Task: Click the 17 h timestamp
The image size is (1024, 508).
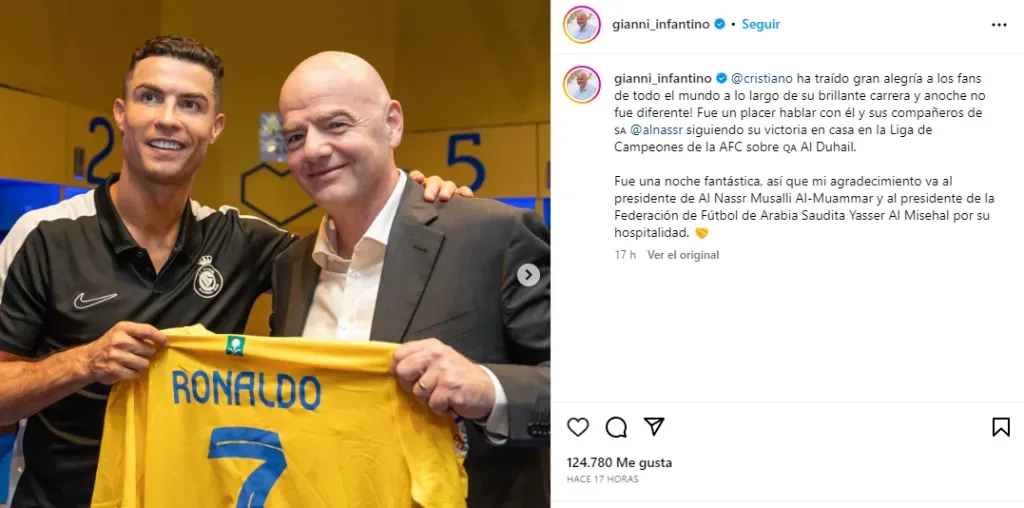Action: click(625, 255)
